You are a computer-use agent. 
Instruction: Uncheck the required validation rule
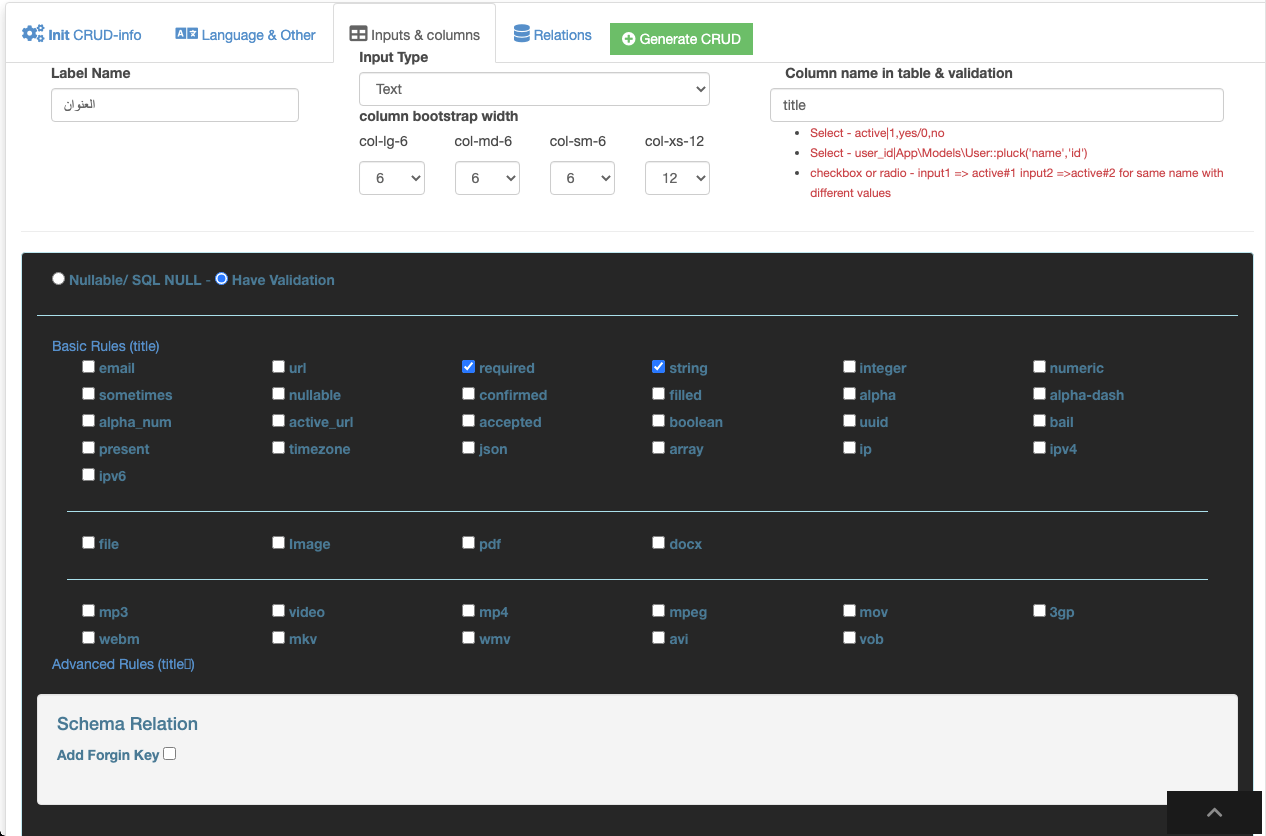[468, 367]
